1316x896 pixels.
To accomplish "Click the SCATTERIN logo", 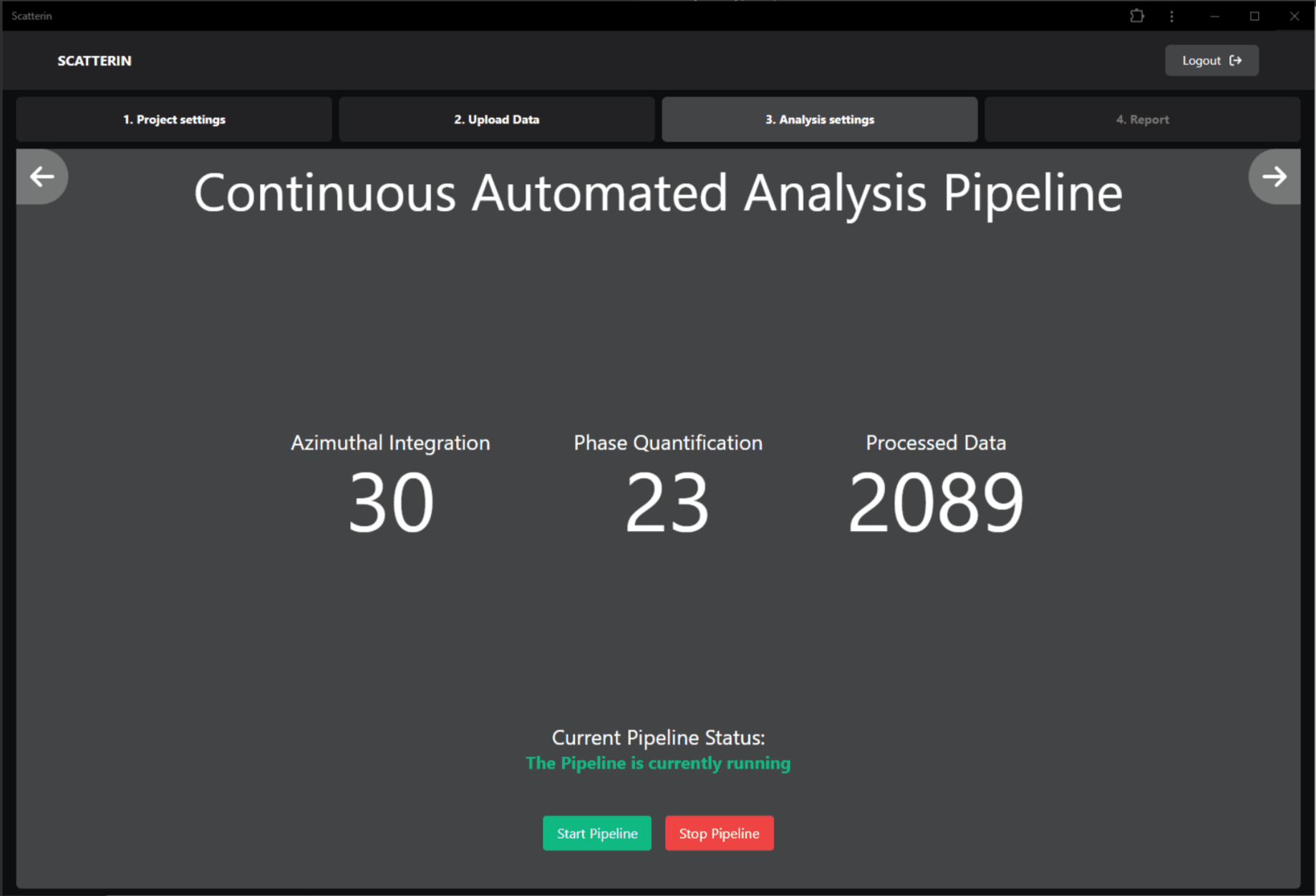I will 94,61.
